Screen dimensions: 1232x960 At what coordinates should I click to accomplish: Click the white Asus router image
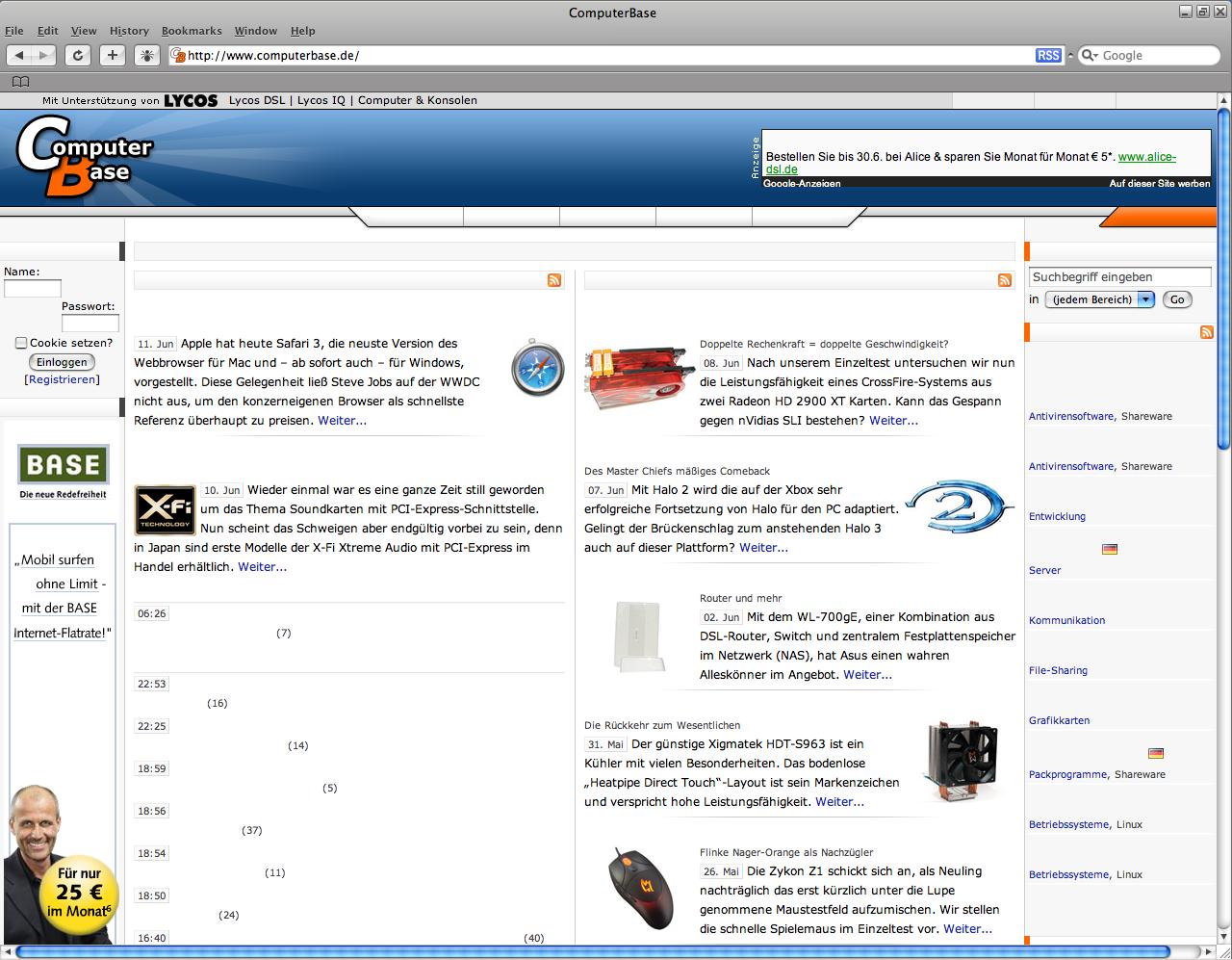(639, 636)
